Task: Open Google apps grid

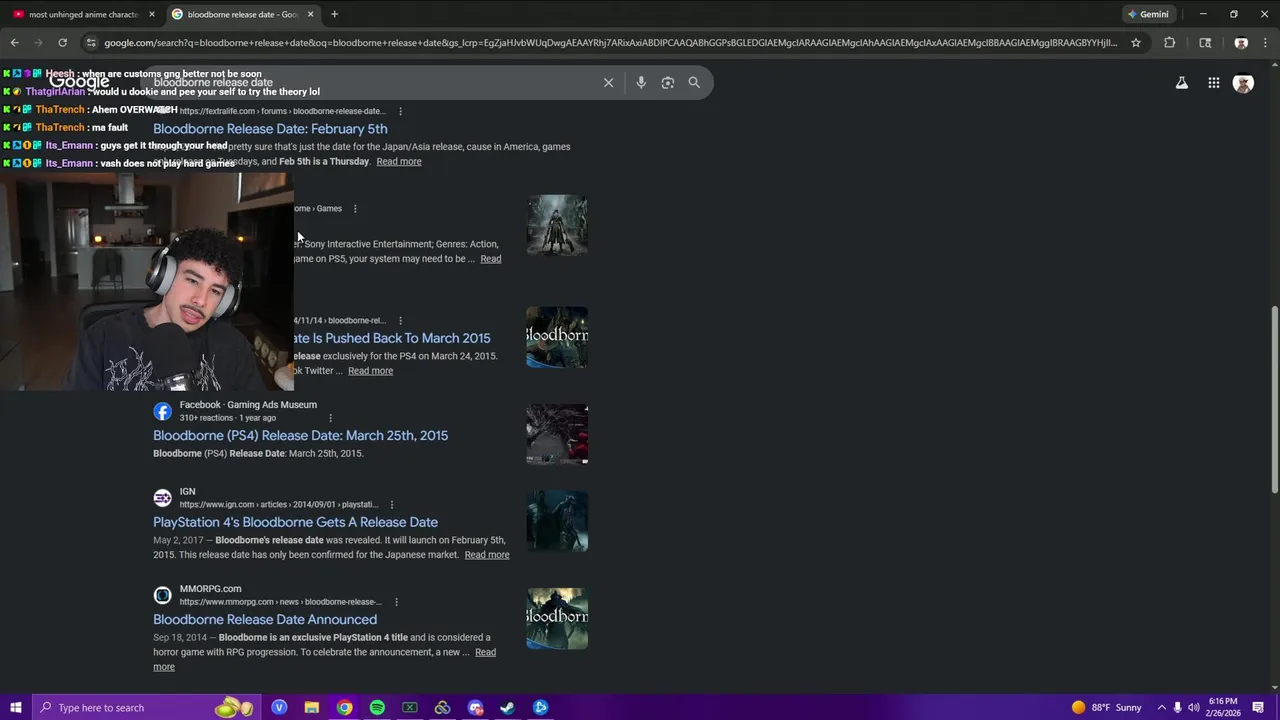Action: 1214,83
